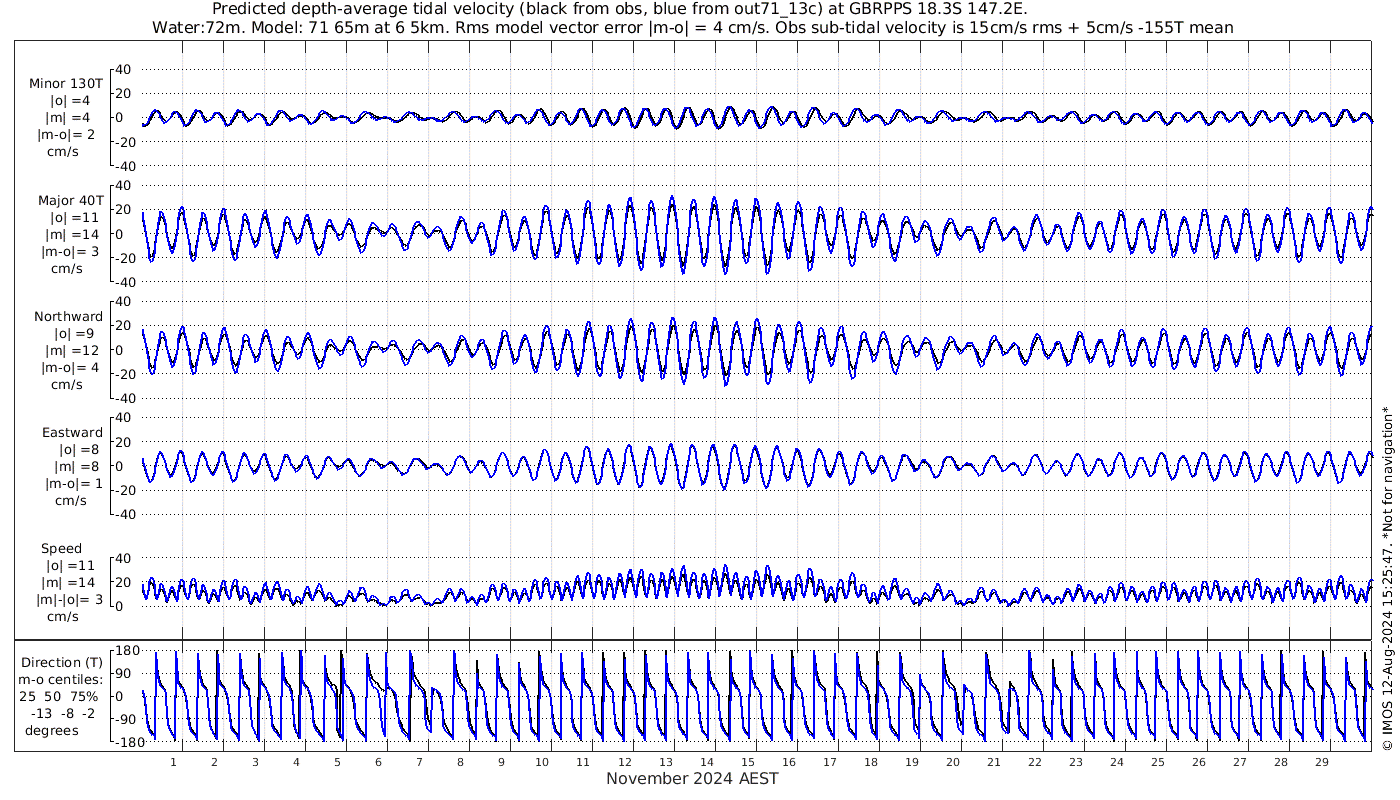1400x800 pixels.
Task: Click the 'Eastward' panel label
Action: (72, 432)
